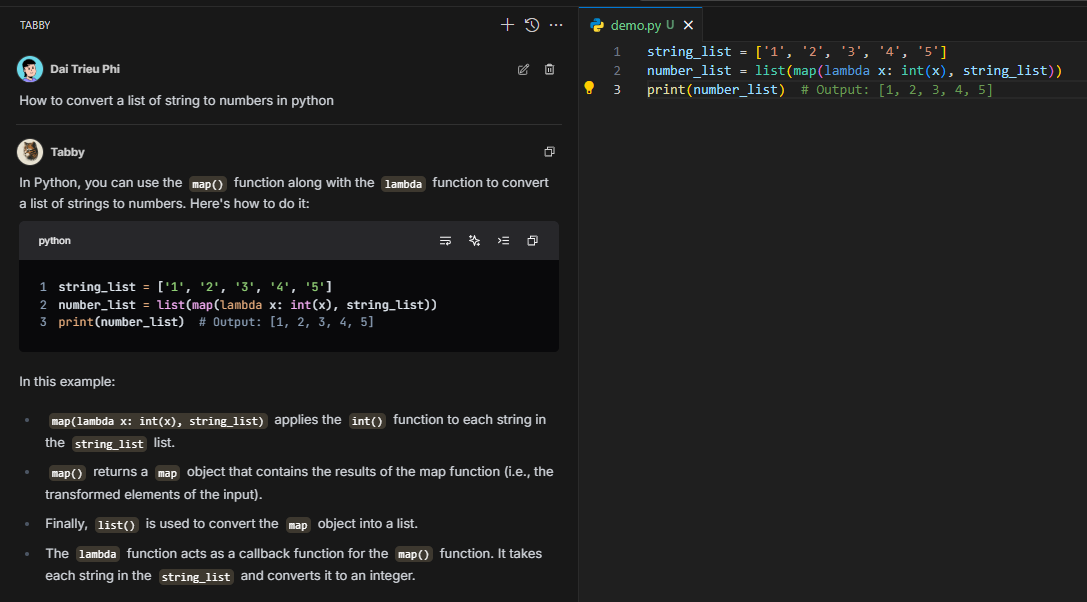Image resolution: width=1087 pixels, height=602 pixels.
Task: Start a new Tabby chat
Action: (507, 25)
